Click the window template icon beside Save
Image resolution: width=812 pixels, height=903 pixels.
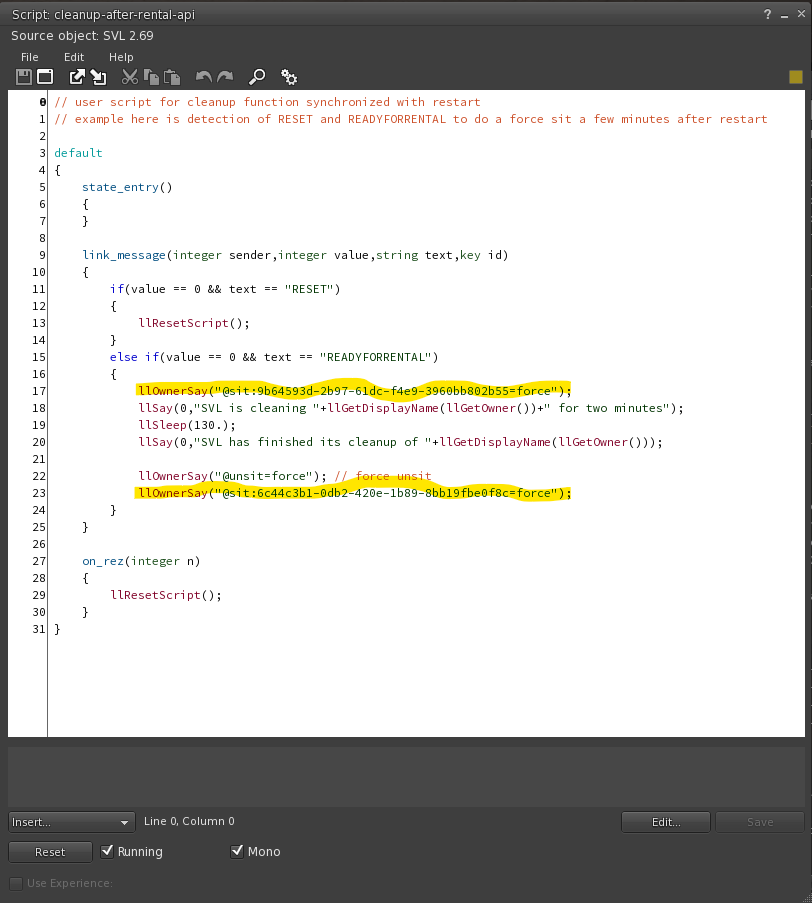[45, 77]
